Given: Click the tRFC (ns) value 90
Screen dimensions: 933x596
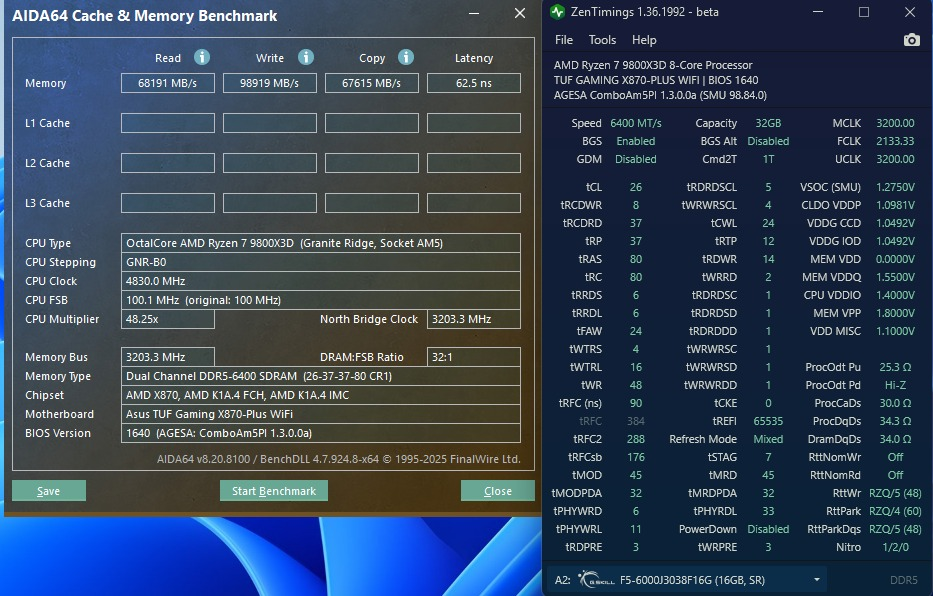Looking at the screenshot, I should (x=635, y=403).
